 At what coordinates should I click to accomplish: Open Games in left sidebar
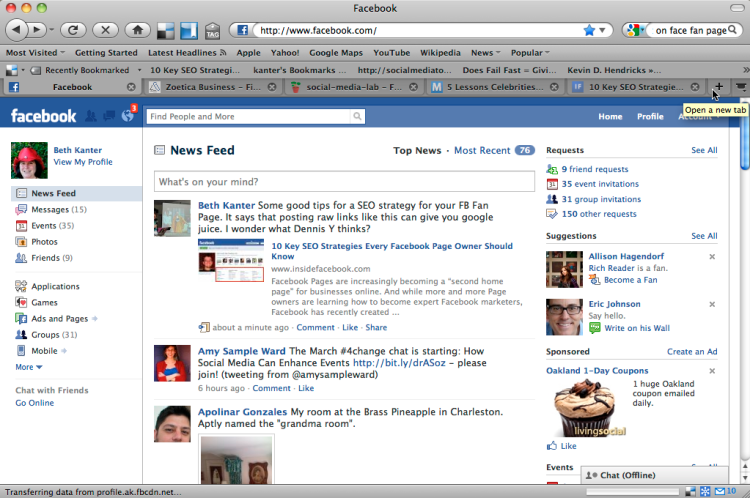click(44, 302)
